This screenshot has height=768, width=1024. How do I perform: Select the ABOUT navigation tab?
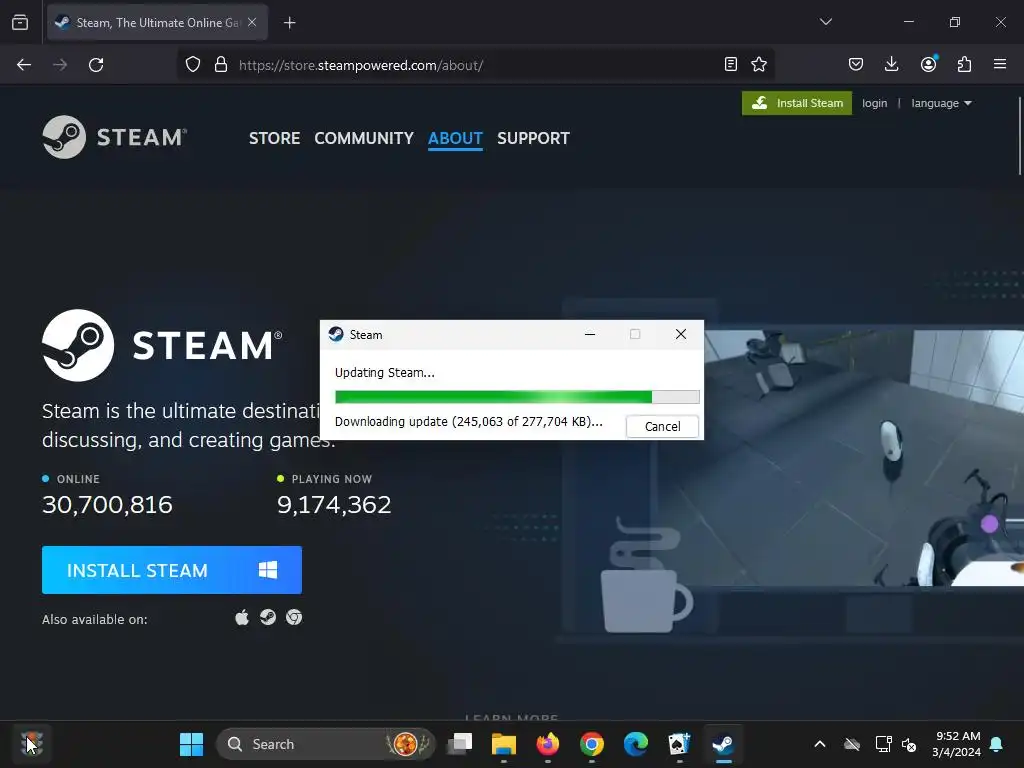[x=455, y=138]
